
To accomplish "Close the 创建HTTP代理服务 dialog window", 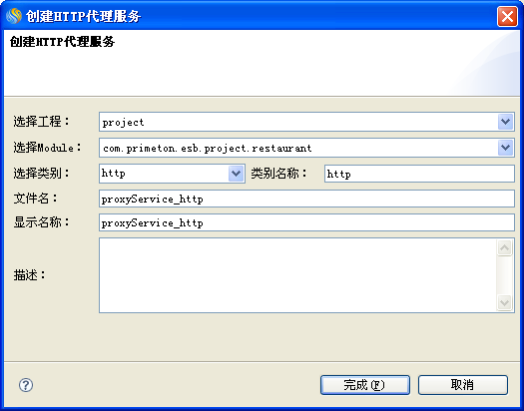I will click(x=507, y=16).
